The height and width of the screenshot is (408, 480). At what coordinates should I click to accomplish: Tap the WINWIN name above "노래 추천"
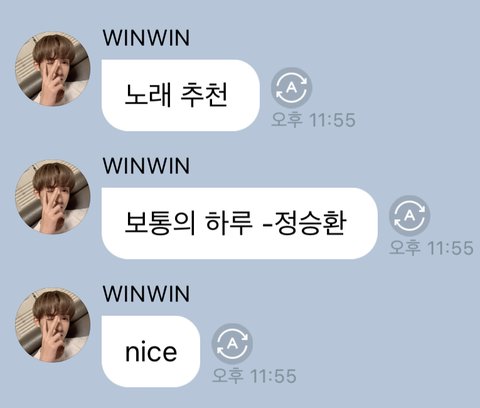point(146,38)
